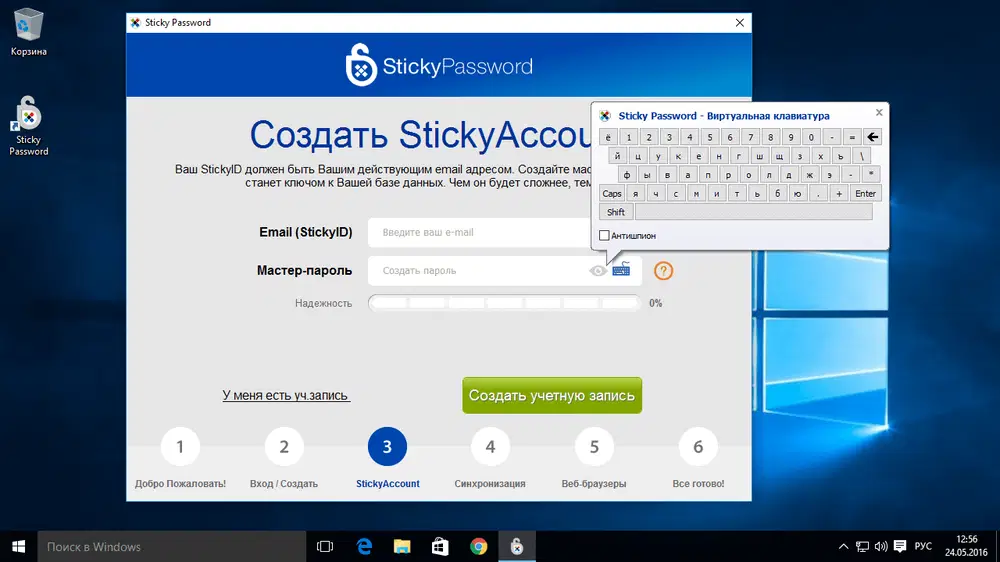The width and height of the screenshot is (1000, 562).
Task: Hit the backspace arrow key on virtual keyboard
Action: pyautogui.click(x=872, y=137)
